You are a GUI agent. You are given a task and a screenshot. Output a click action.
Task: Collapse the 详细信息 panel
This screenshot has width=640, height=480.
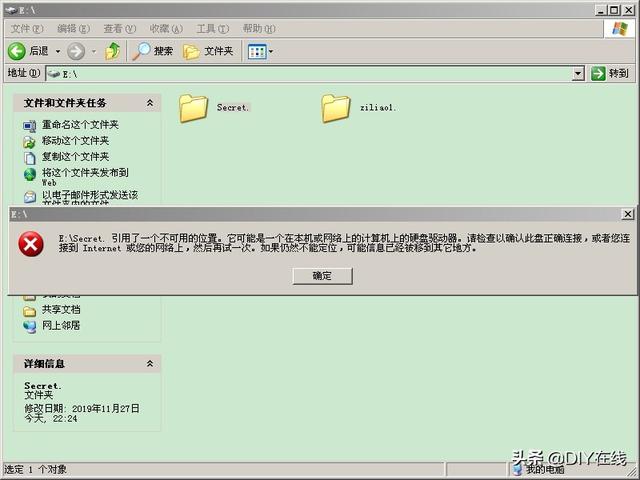pos(150,363)
